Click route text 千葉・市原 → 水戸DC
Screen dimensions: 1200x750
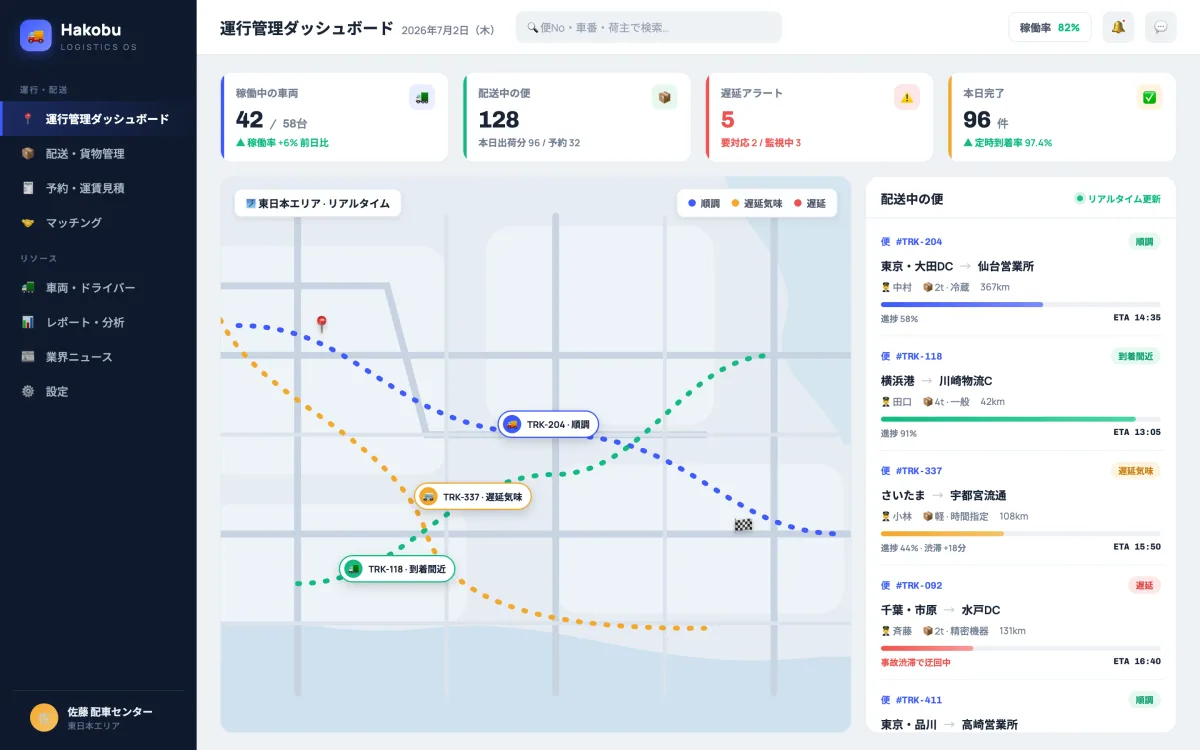point(940,610)
